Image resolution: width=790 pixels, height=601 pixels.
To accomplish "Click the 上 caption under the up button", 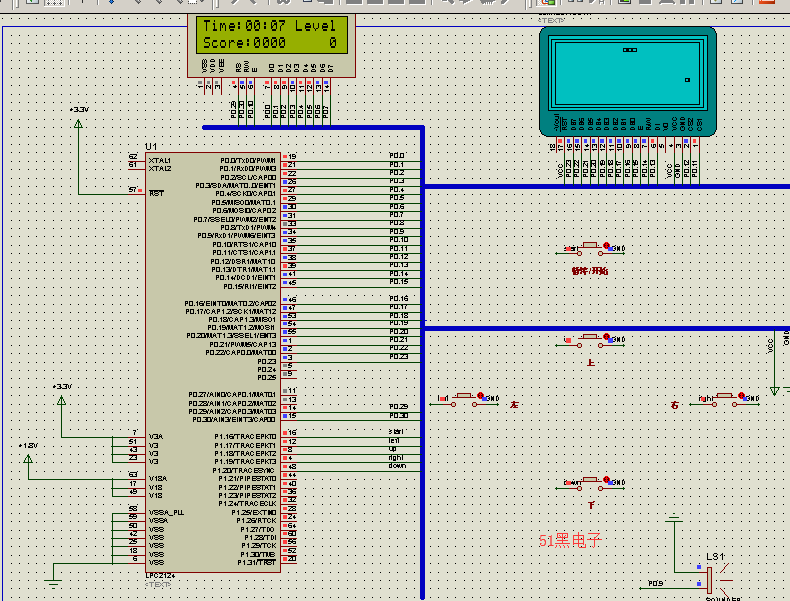I will coord(590,362).
